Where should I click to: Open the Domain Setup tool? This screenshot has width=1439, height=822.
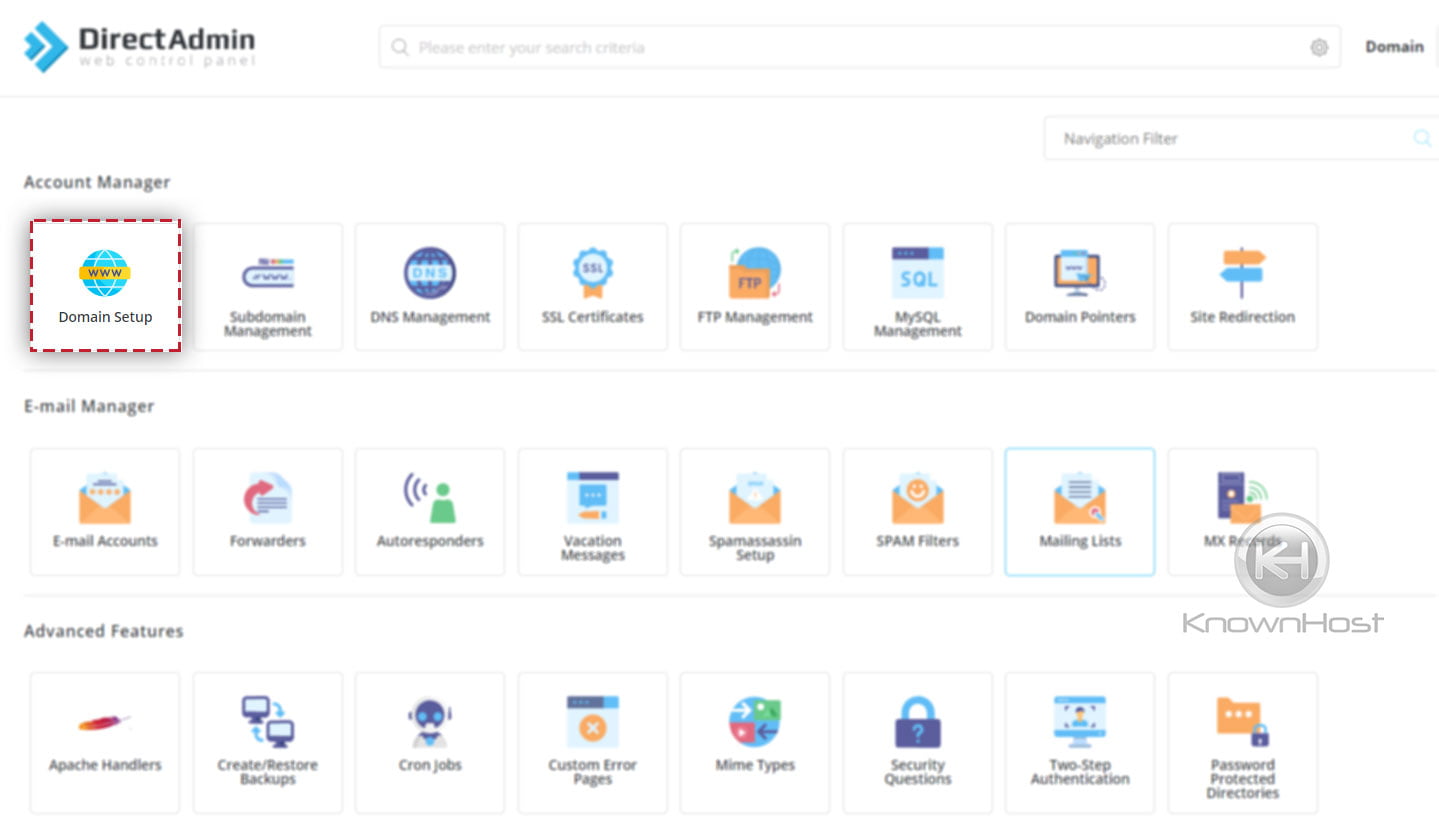[x=104, y=287]
